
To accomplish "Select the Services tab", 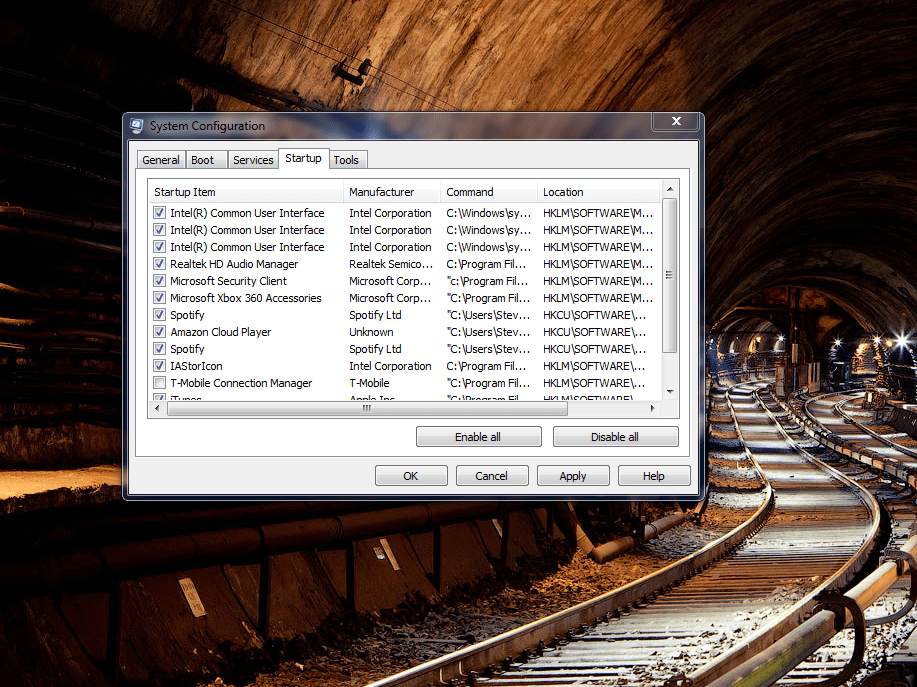I will (x=253, y=159).
